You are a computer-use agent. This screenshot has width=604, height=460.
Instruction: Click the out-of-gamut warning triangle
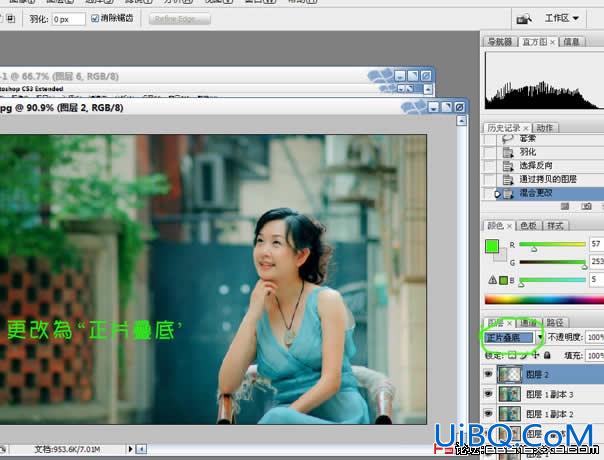492,280
